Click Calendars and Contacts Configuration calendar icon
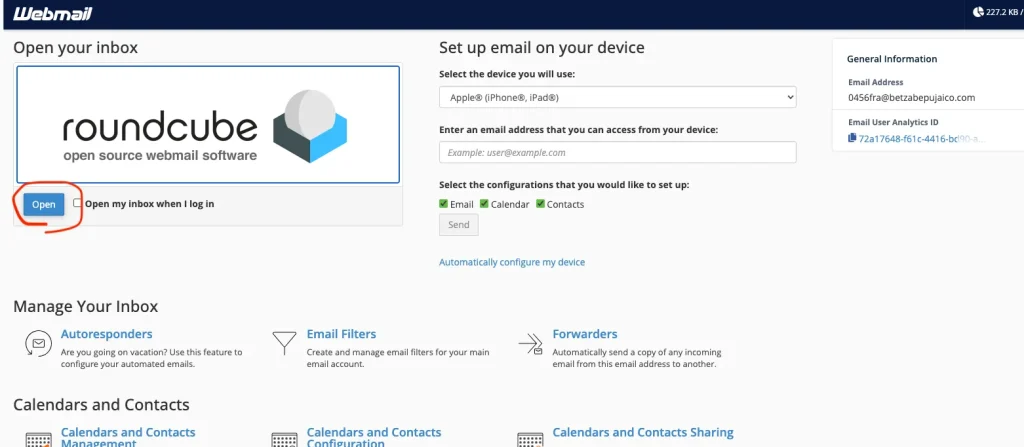This screenshot has height=447, width=1024. [284, 440]
